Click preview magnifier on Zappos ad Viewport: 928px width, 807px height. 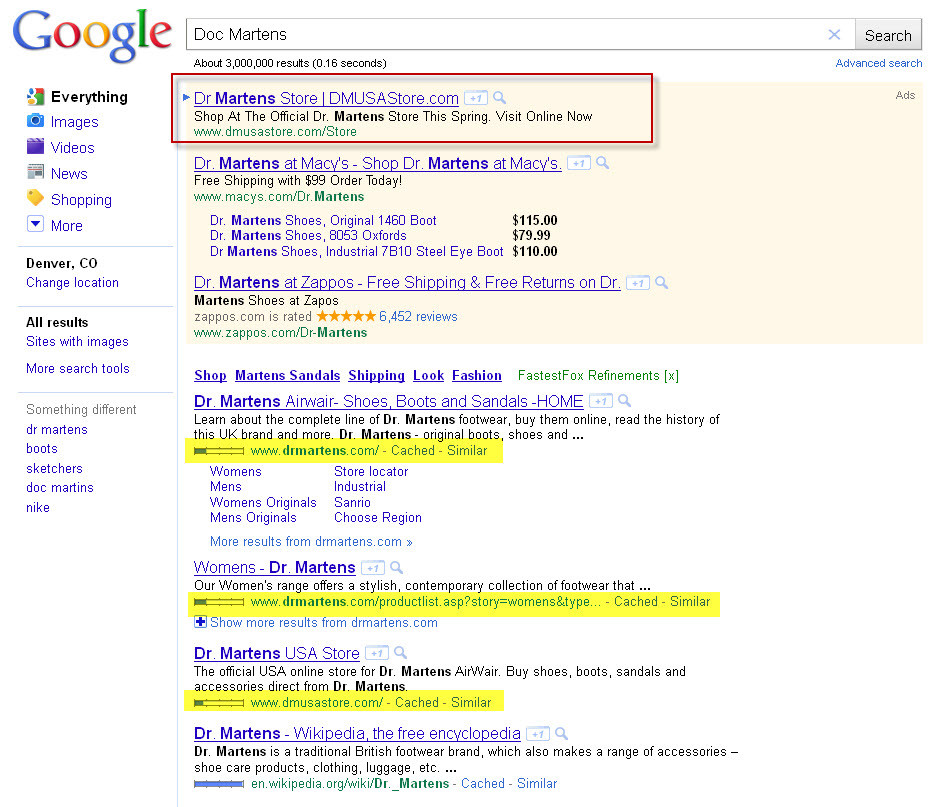662,283
